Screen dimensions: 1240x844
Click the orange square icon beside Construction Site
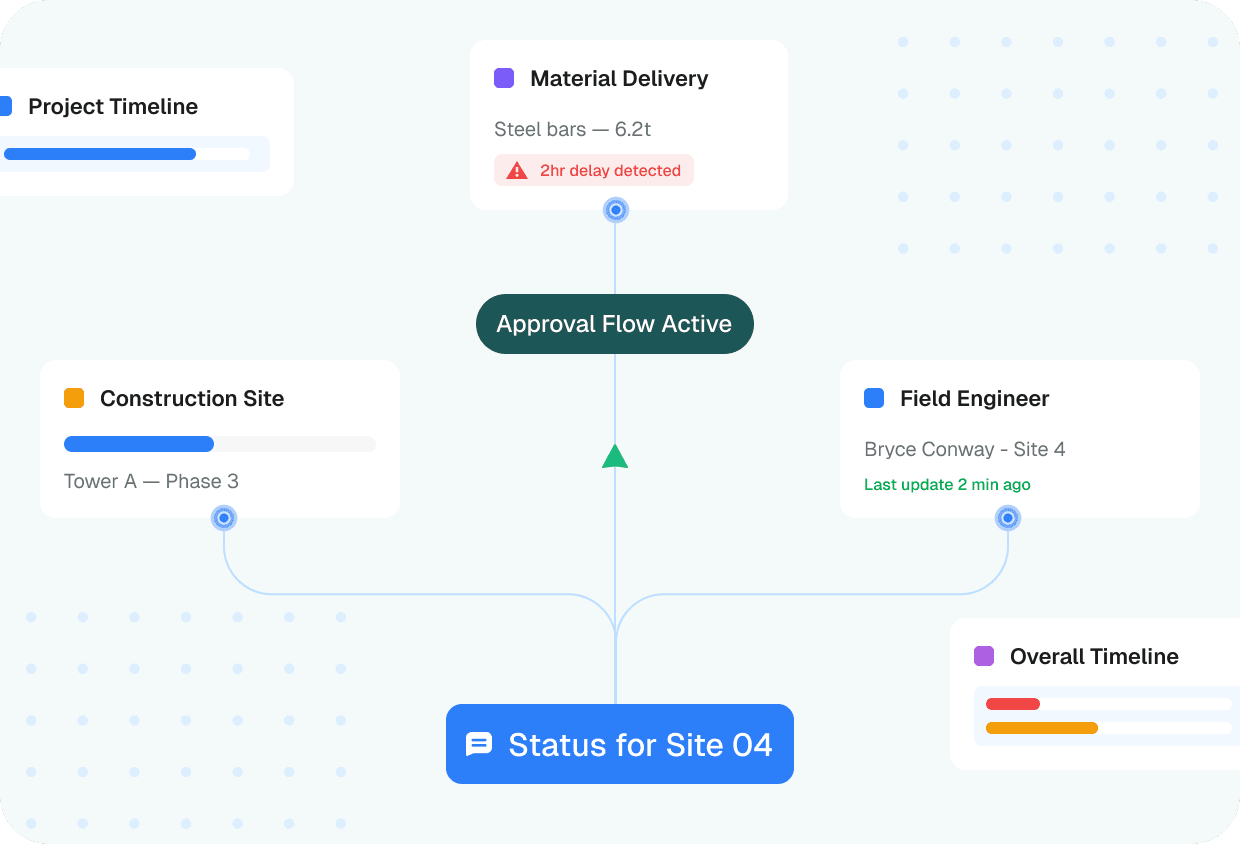coord(74,398)
